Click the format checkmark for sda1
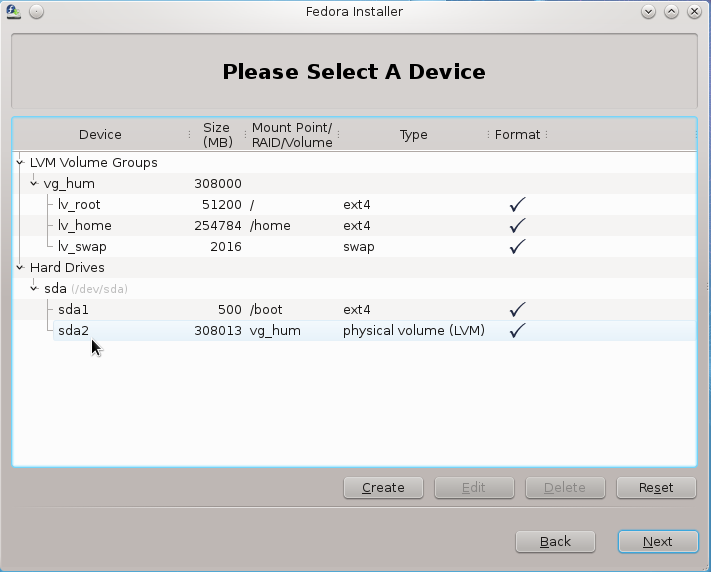 [x=517, y=309]
